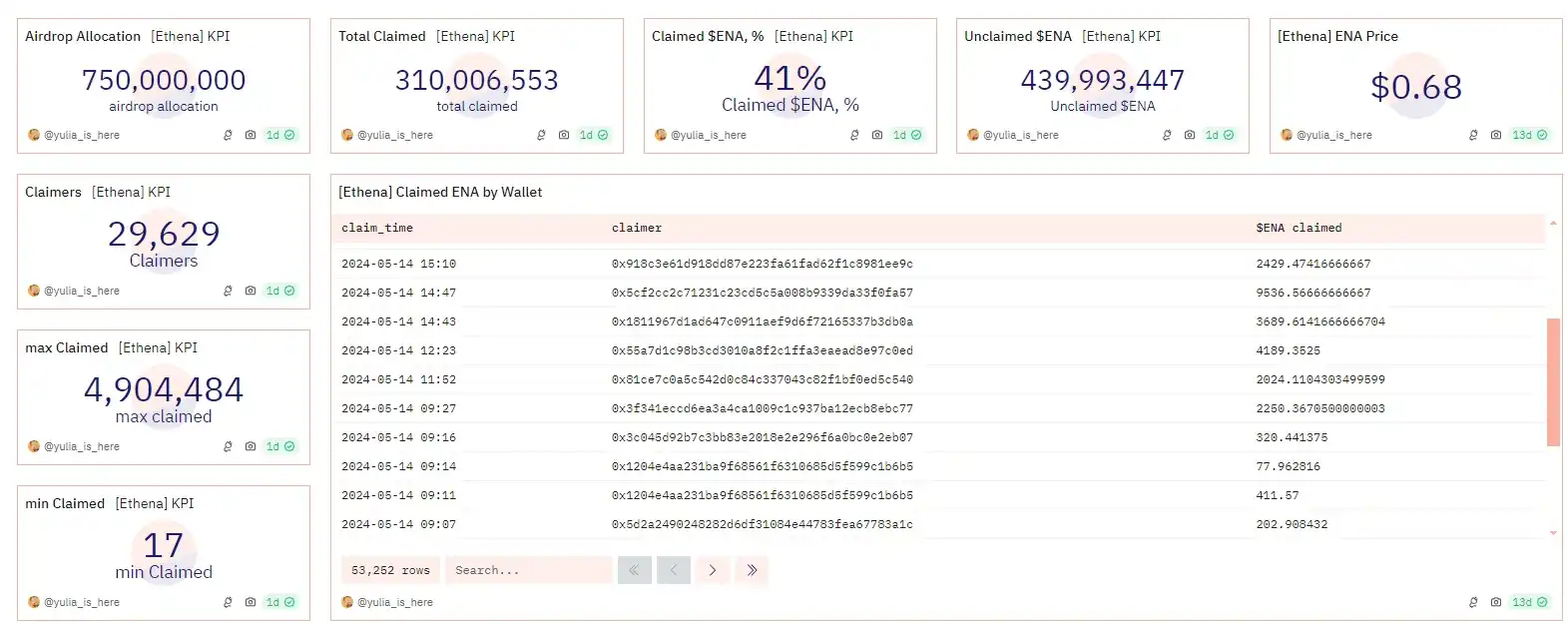Screen dimensions: 1568x625
Task: Click the claimer column header
Action: pyautogui.click(x=637, y=228)
